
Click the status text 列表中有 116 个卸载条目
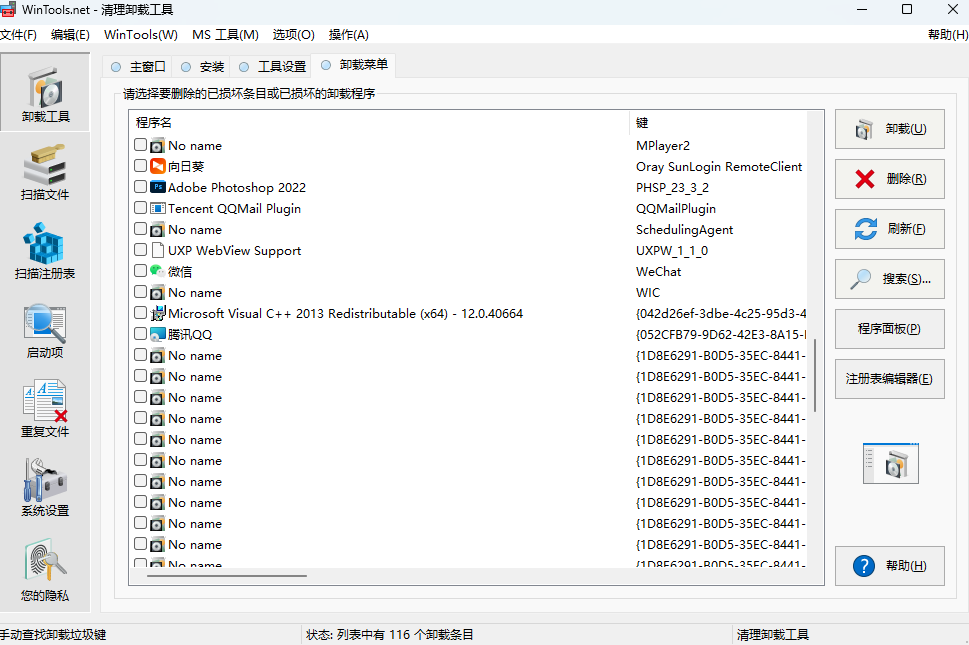coord(405,634)
